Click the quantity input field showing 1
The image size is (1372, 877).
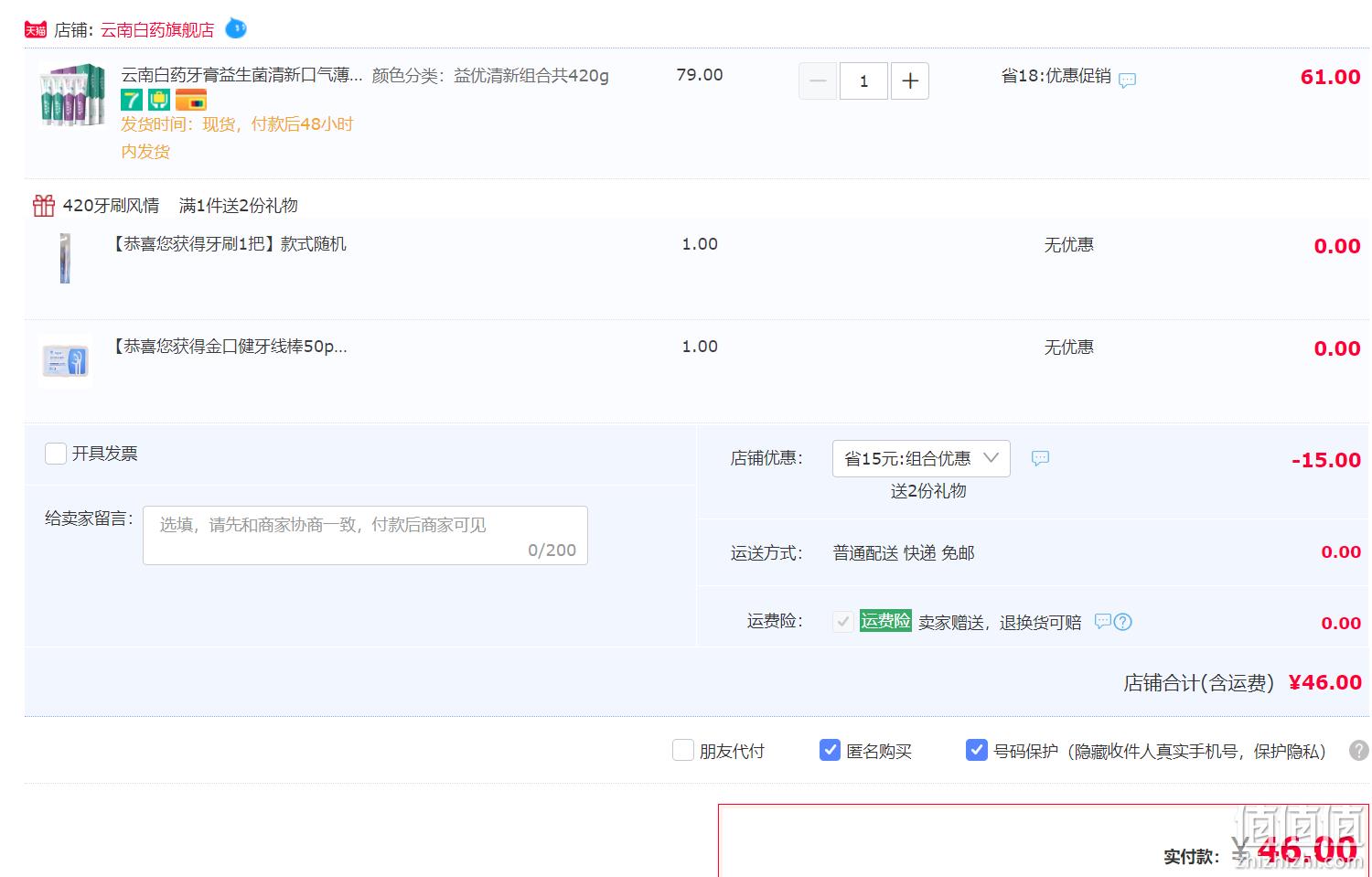tap(863, 81)
